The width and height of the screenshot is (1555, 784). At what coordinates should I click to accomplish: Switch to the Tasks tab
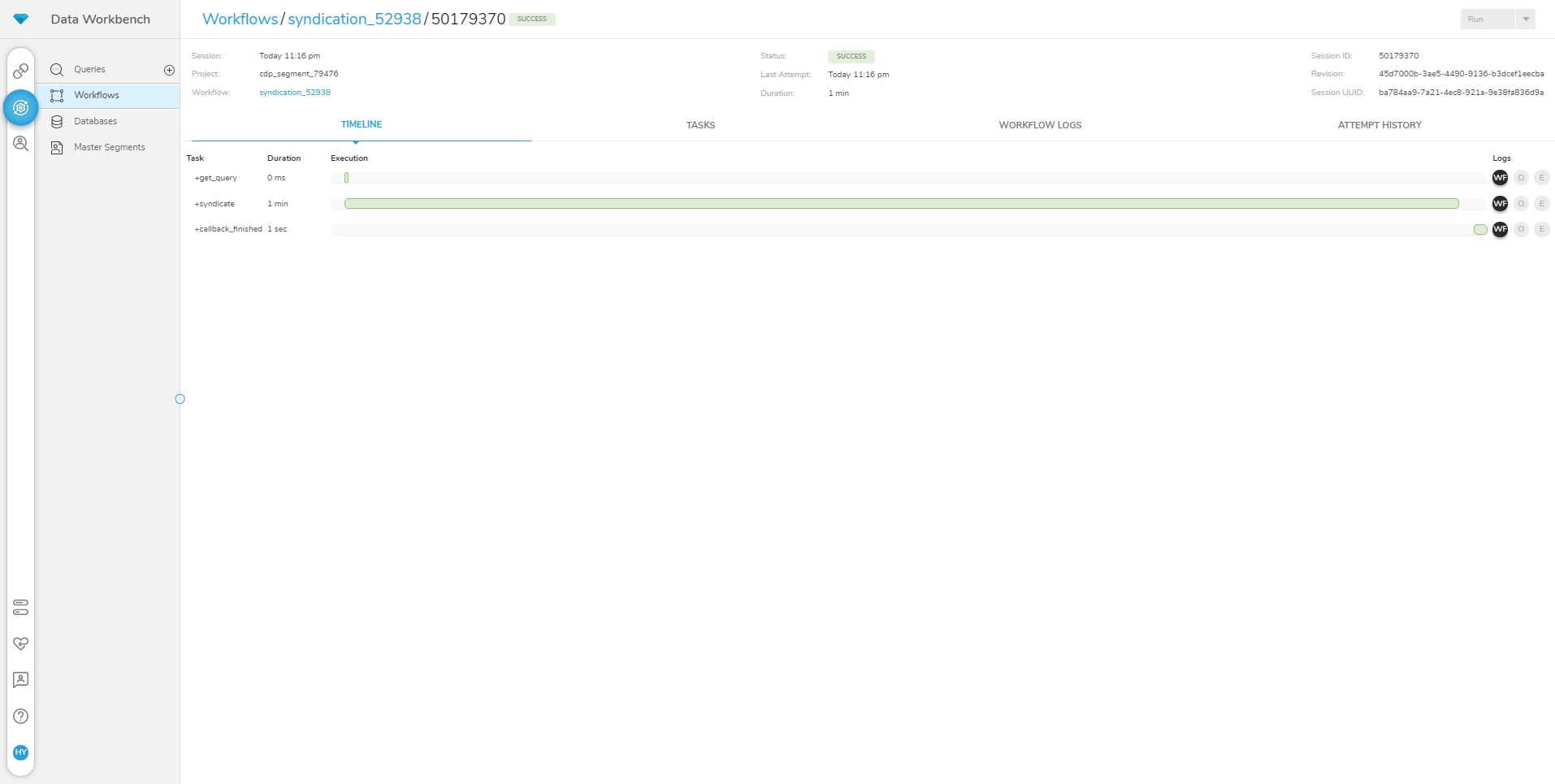point(700,125)
